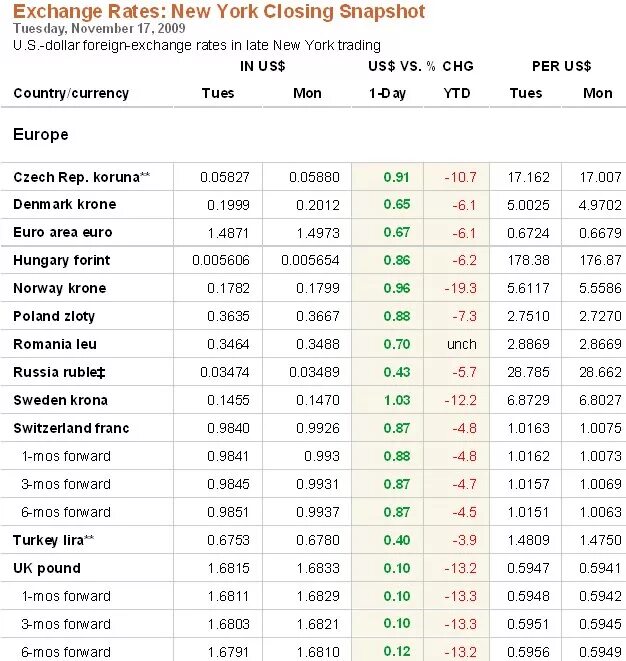Click Switzerland franc row label

(x=71, y=428)
